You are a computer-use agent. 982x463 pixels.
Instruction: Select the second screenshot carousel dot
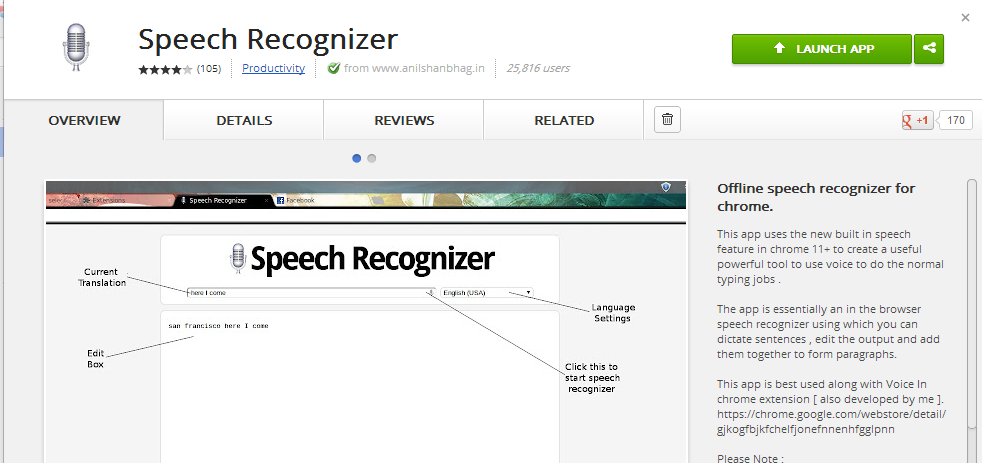[x=371, y=159]
